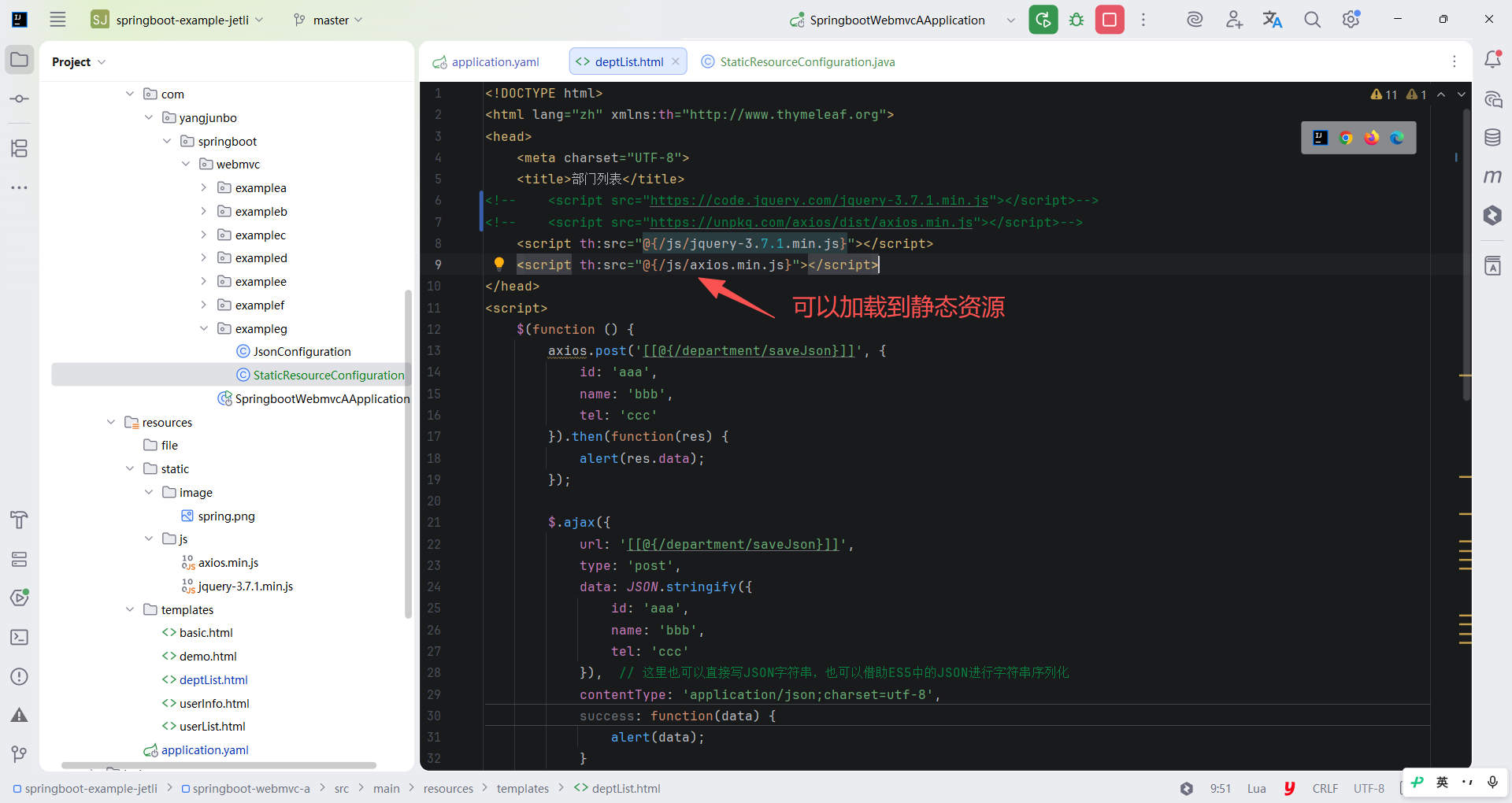The image size is (1512, 803).
Task: Show more tool windows ellipsis
Action: click(x=20, y=187)
